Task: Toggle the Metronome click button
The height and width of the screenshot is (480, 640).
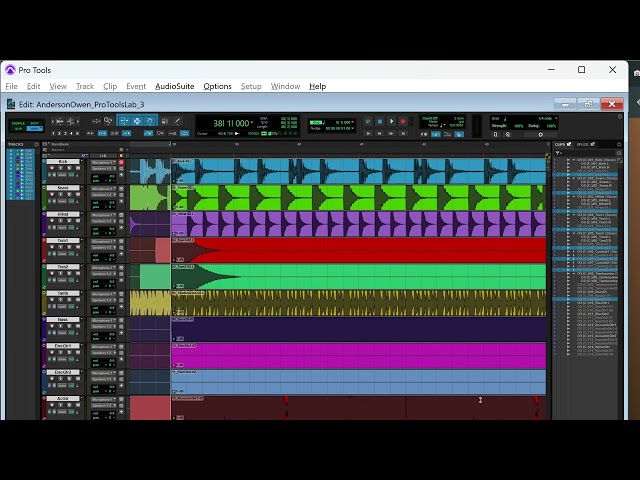Action: click(x=436, y=134)
